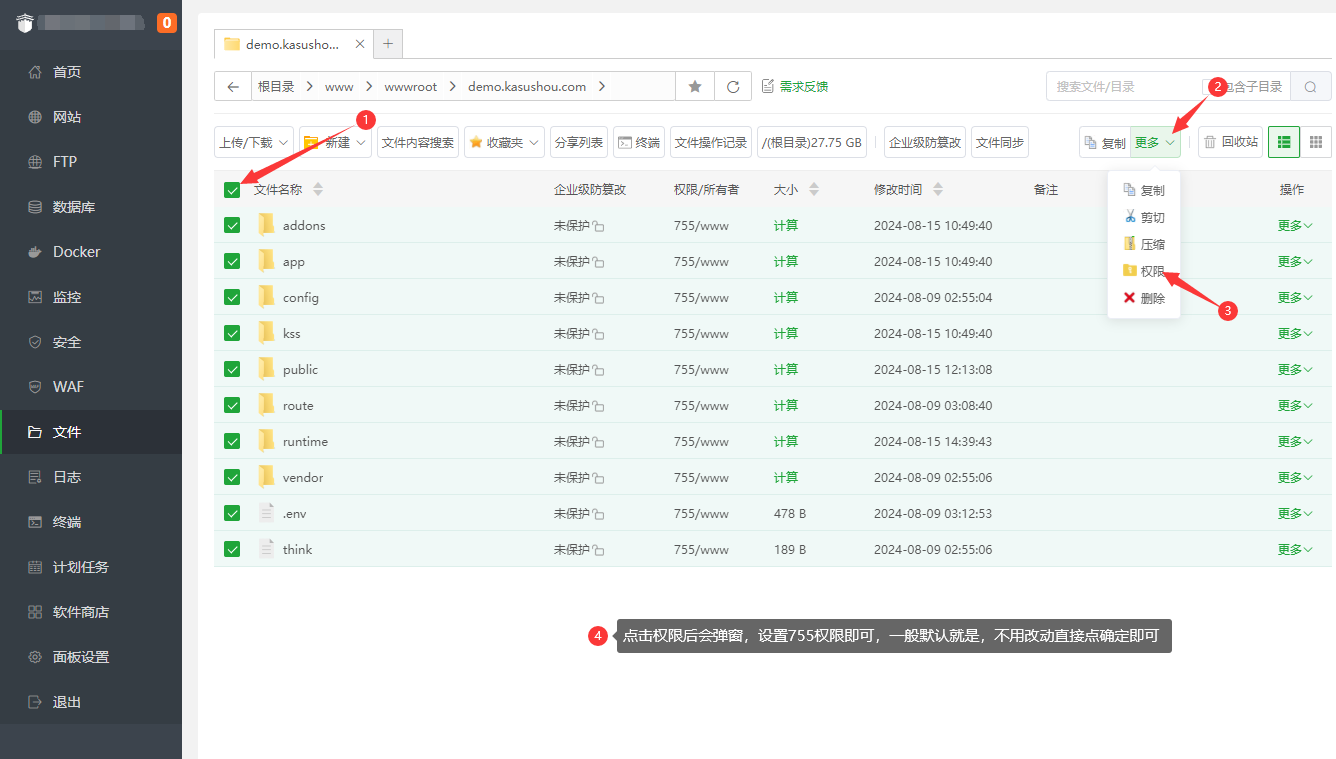Toggle the select-all checkbox in header
1336x759 pixels.
[232, 190]
